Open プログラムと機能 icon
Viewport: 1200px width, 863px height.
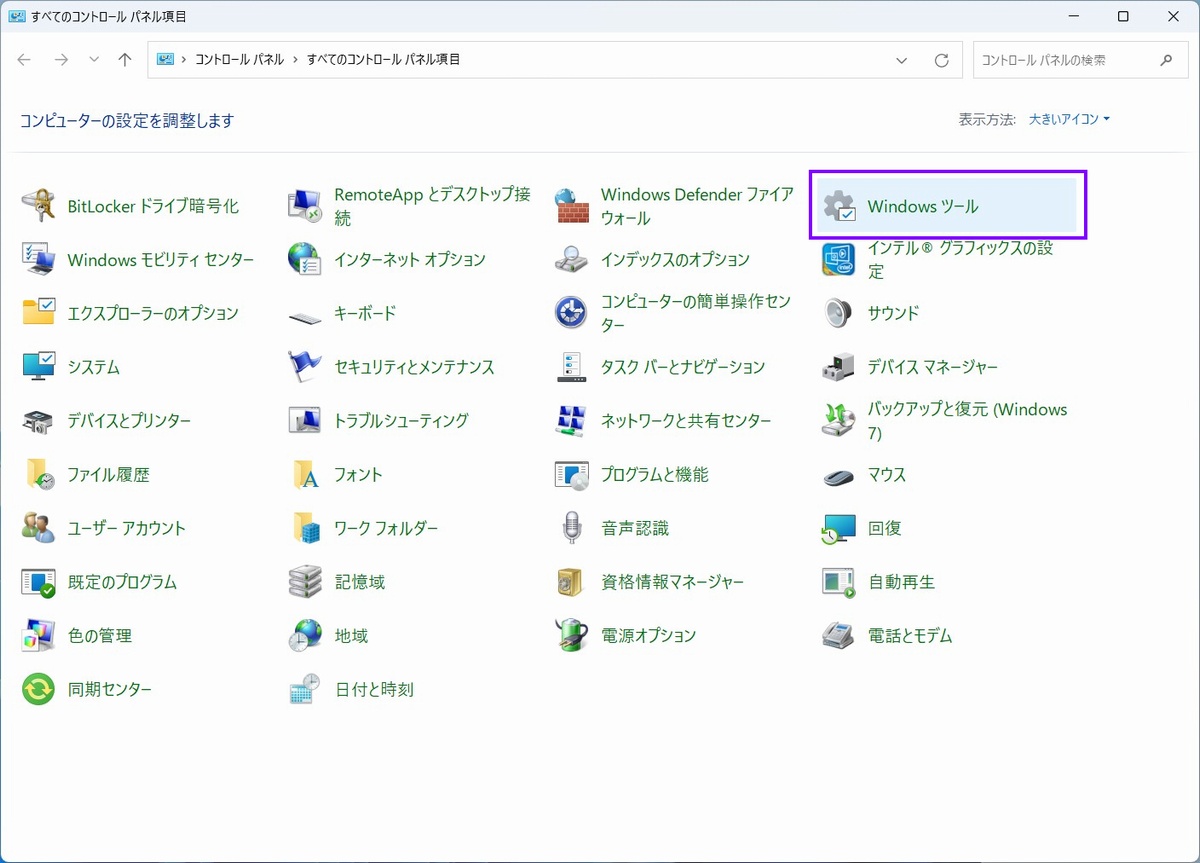point(572,475)
